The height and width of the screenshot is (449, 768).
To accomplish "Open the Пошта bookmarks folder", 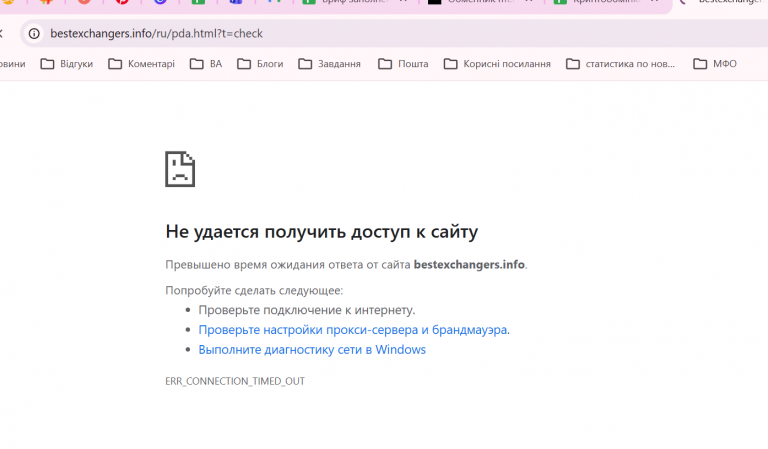I will click(404, 64).
